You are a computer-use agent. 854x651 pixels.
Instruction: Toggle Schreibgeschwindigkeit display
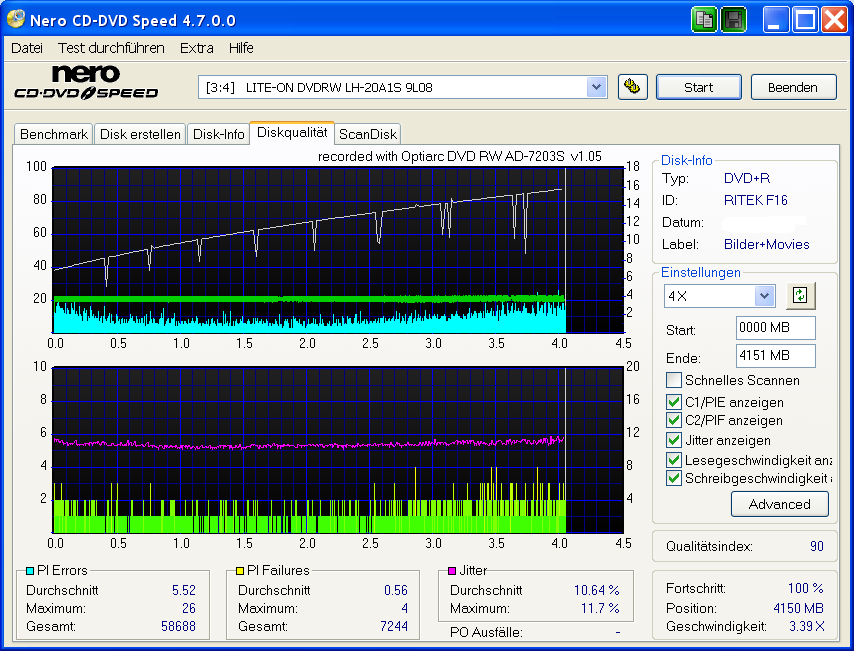tap(674, 478)
